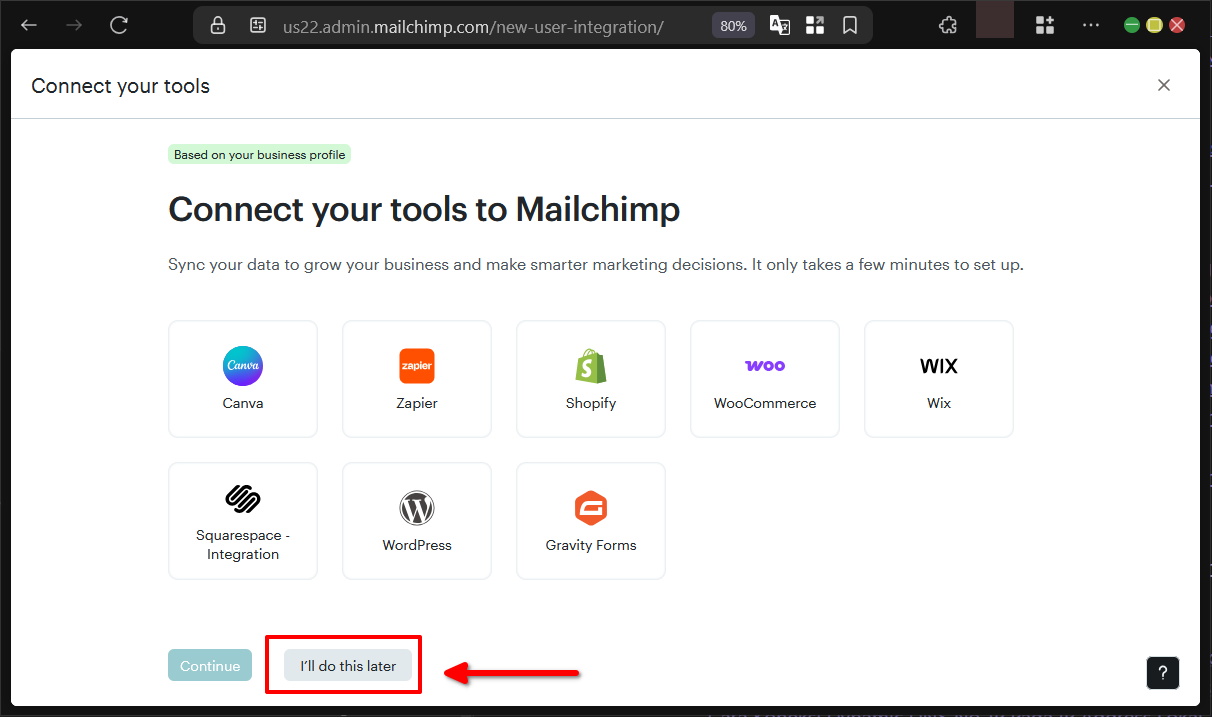Choose the Shopify integration
This screenshot has height=717, width=1212.
(590, 379)
